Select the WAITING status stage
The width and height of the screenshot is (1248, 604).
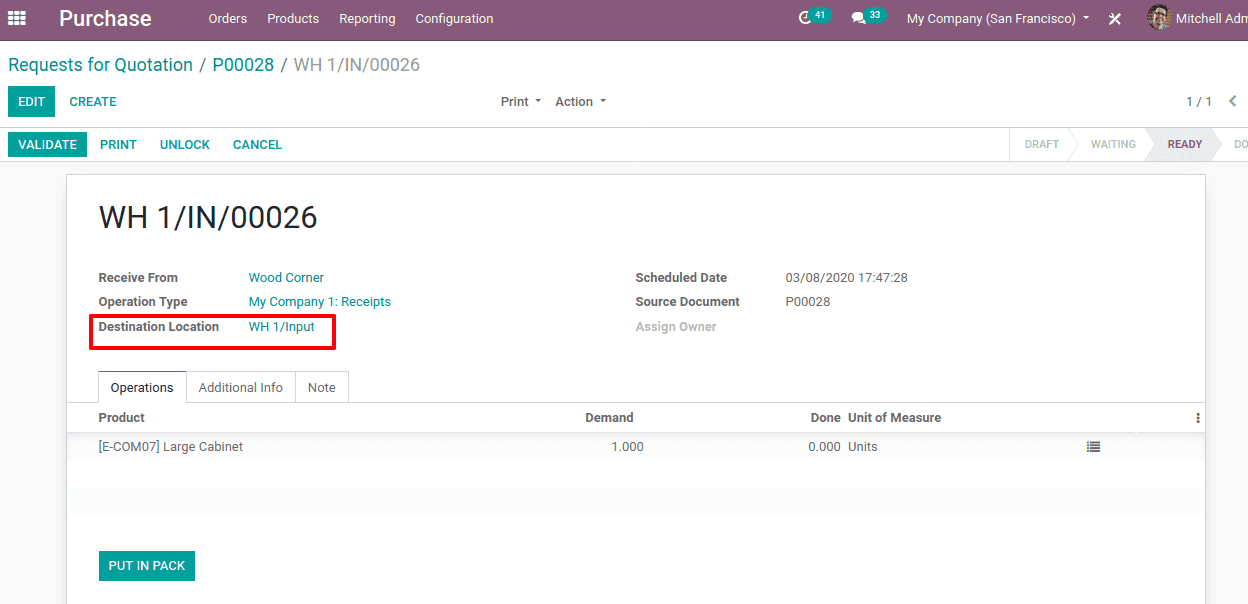(x=1113, y=145)
